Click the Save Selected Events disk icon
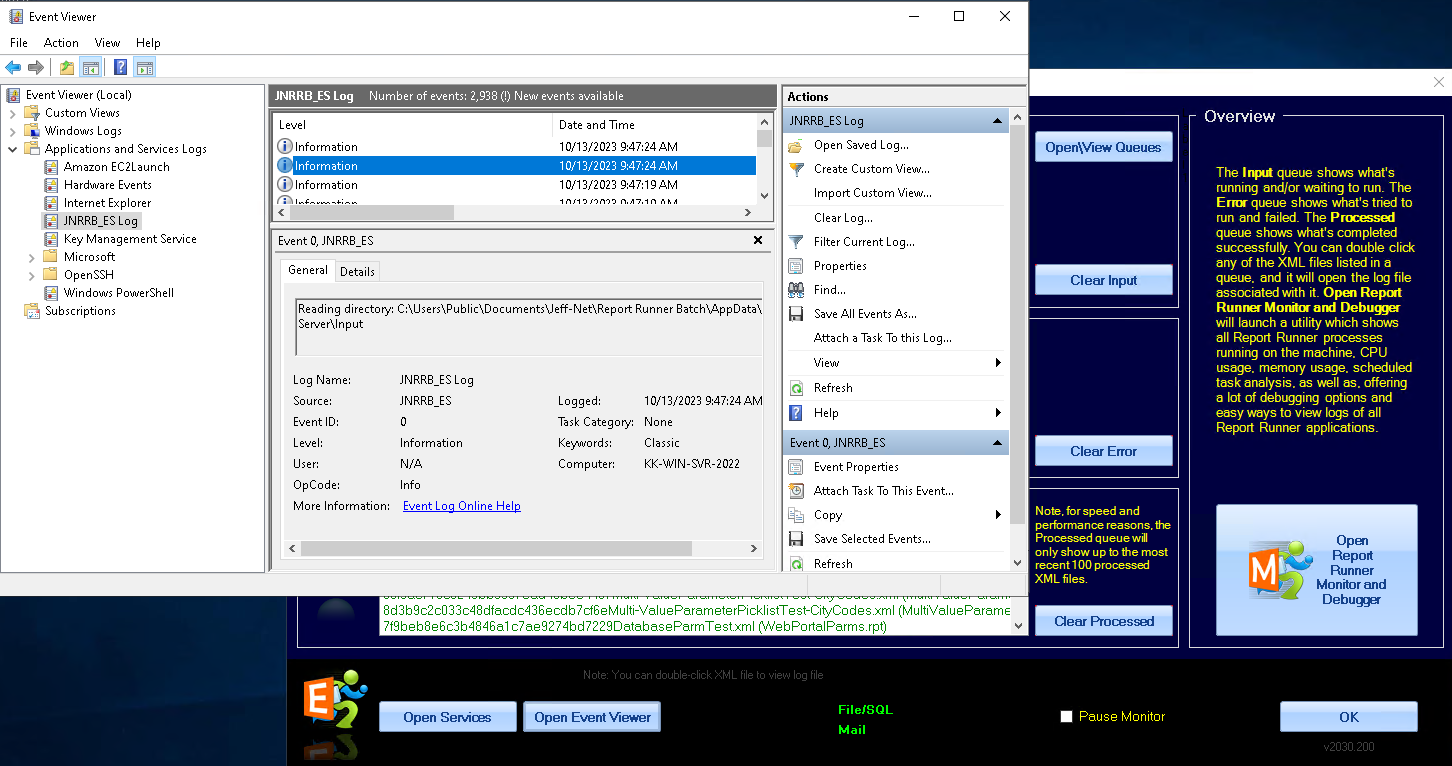Screen dimensions: 1452x766 (796, 539)
